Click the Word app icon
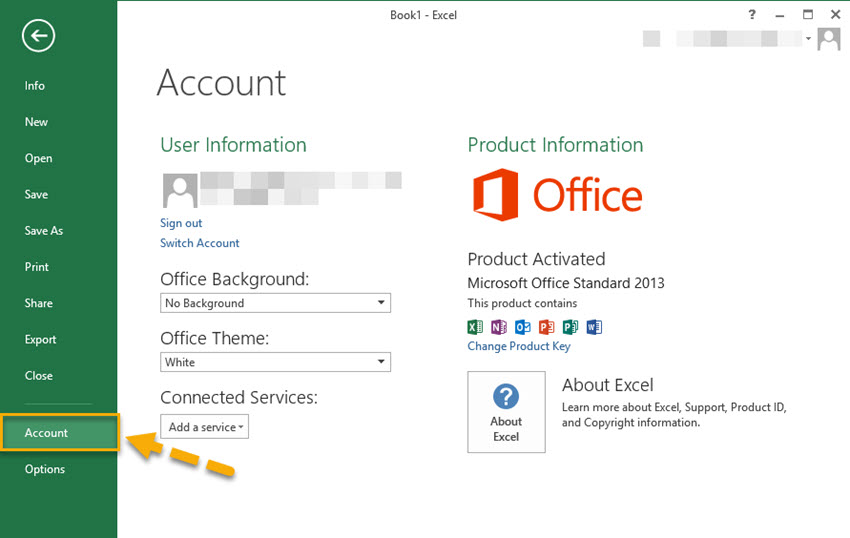The image size is (850, 538). pos(594,327)
